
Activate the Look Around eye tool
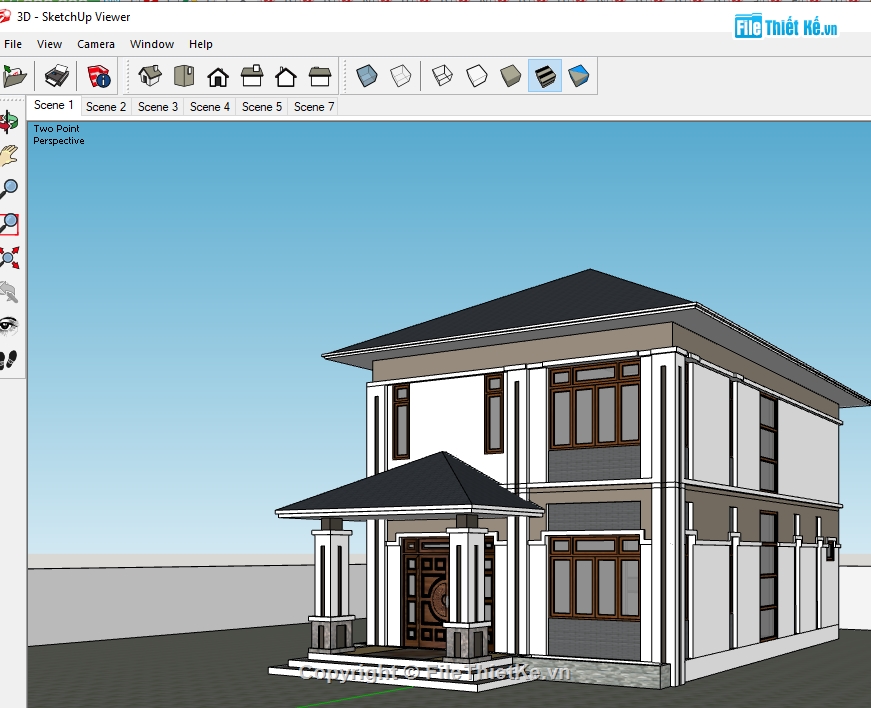[x=9, y=326]
